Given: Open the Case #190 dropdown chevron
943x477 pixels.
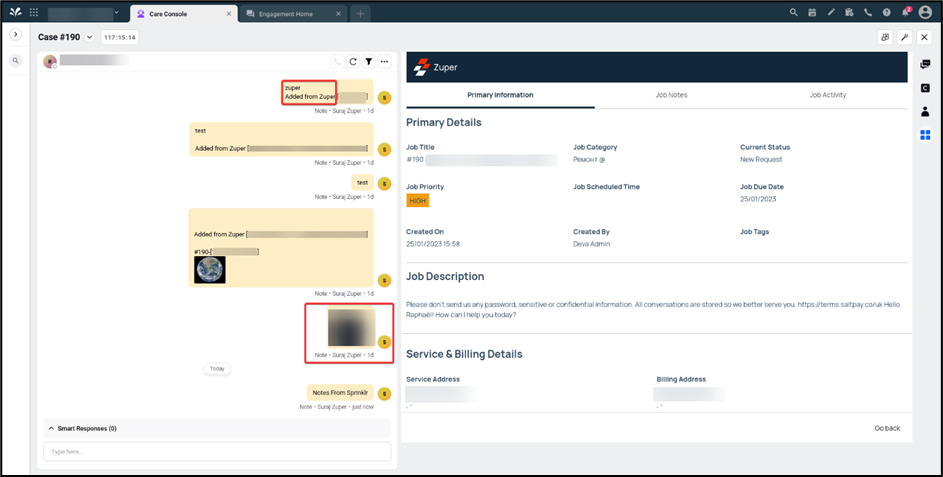Looking at the screenshot, I should (90, 37).
